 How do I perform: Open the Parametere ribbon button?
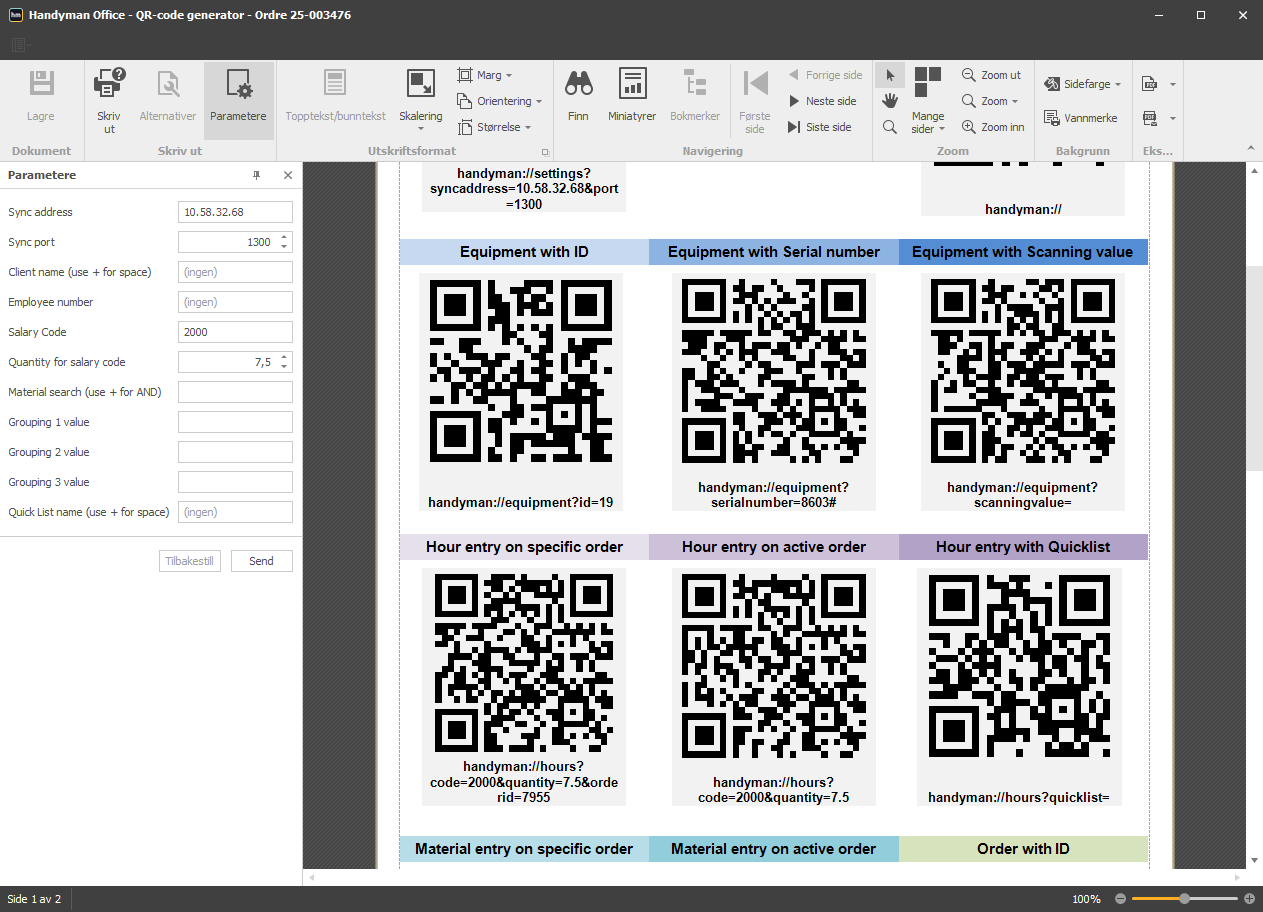pyautogui.click(x=238, y=100)
